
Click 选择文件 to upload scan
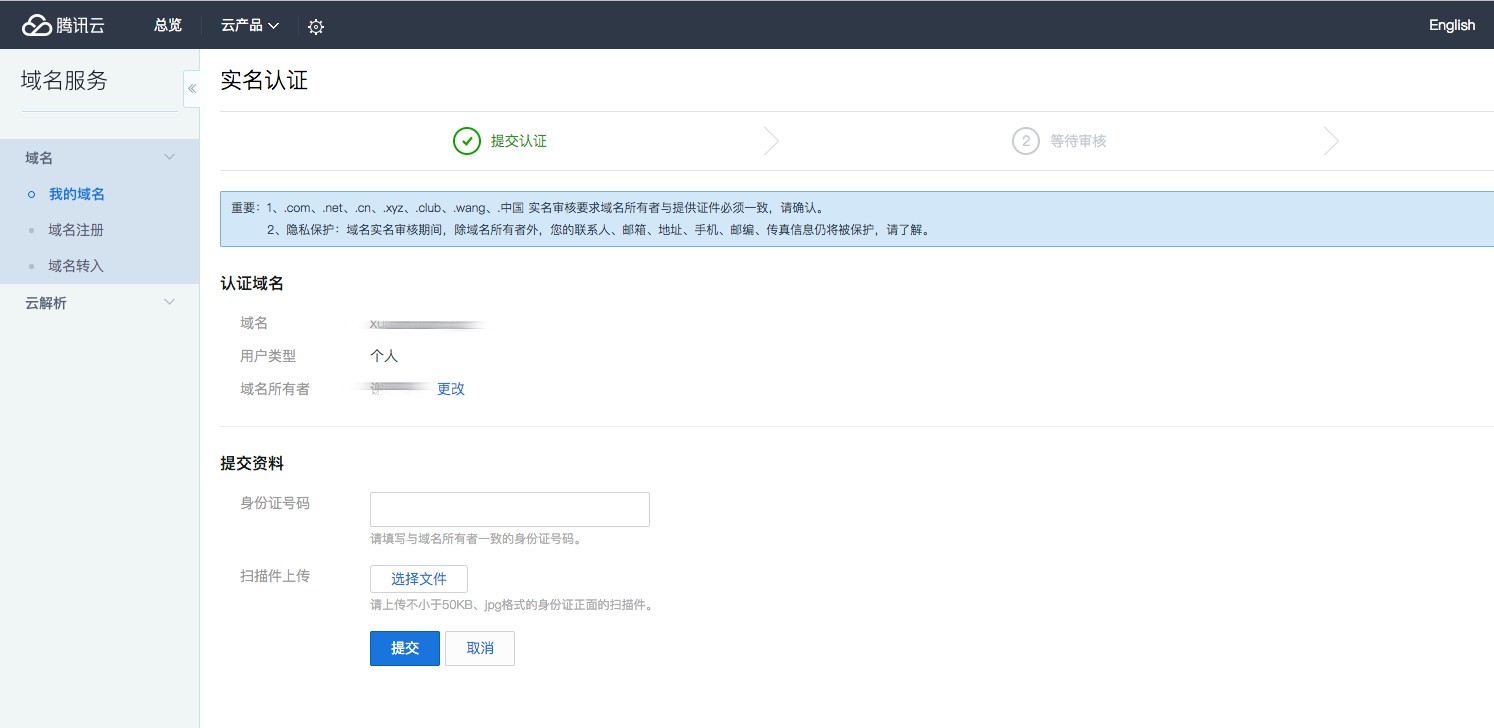[418, 579]
